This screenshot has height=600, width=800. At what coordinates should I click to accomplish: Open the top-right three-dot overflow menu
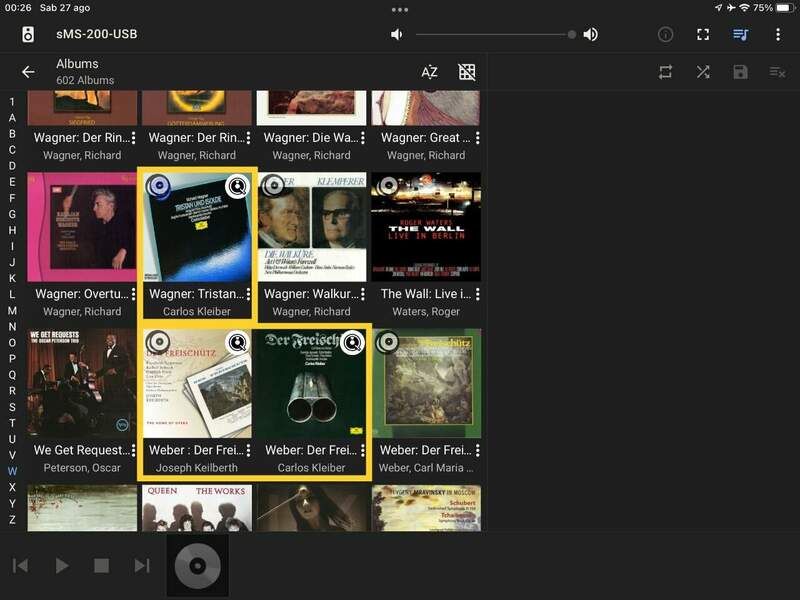pyautogui.click(x=778, y=34)
